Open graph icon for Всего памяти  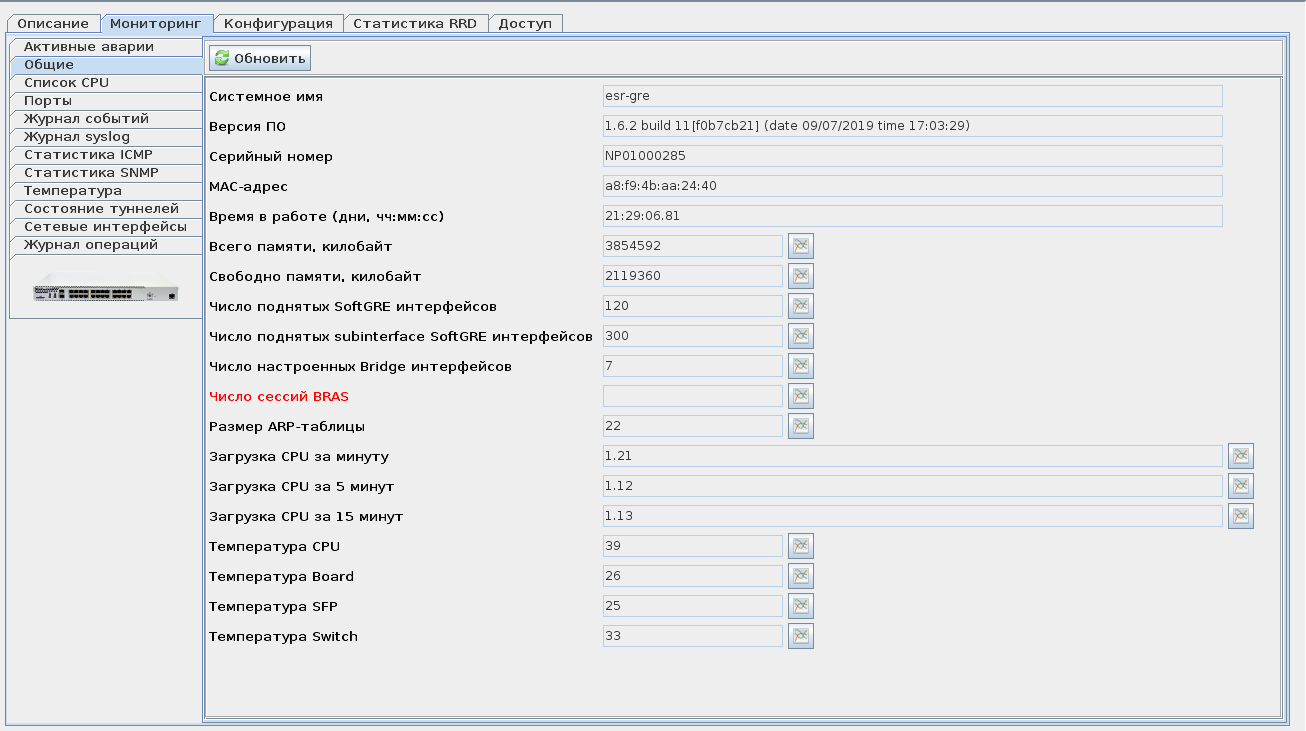pos(800,246)
